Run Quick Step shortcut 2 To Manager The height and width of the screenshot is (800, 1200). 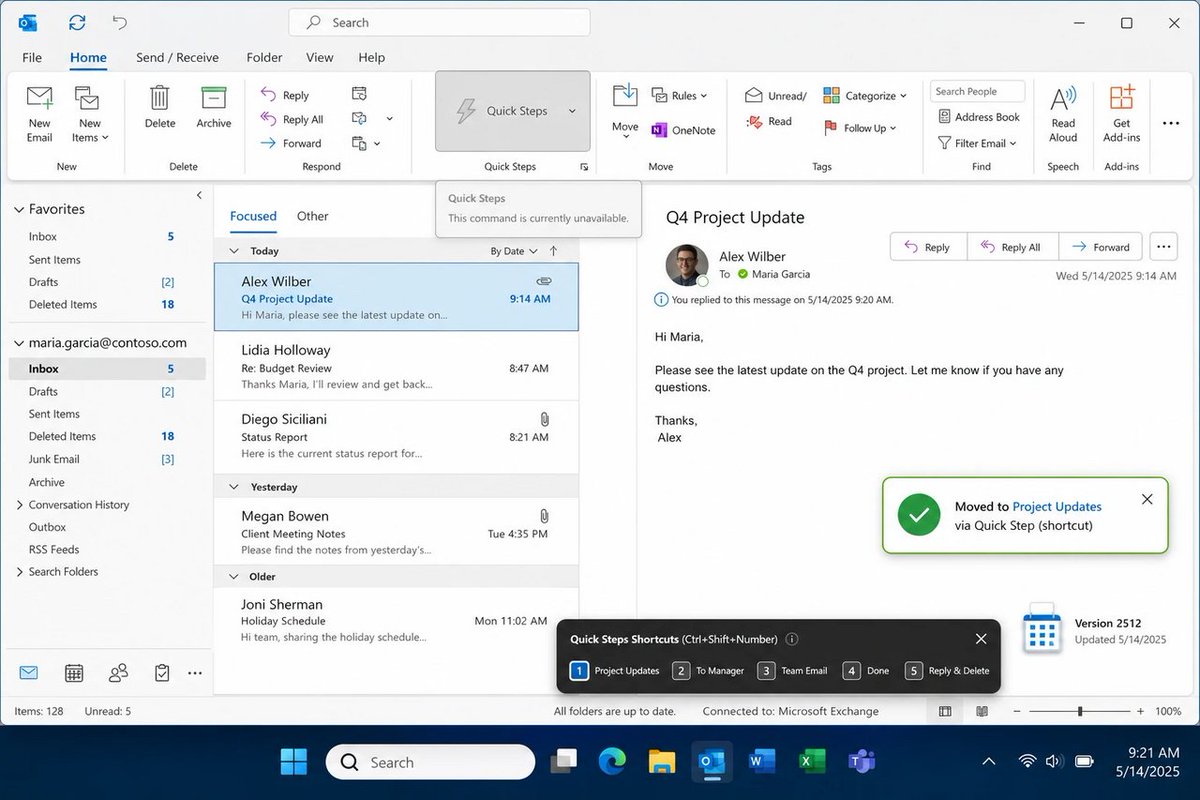click(x=709, y=671)
